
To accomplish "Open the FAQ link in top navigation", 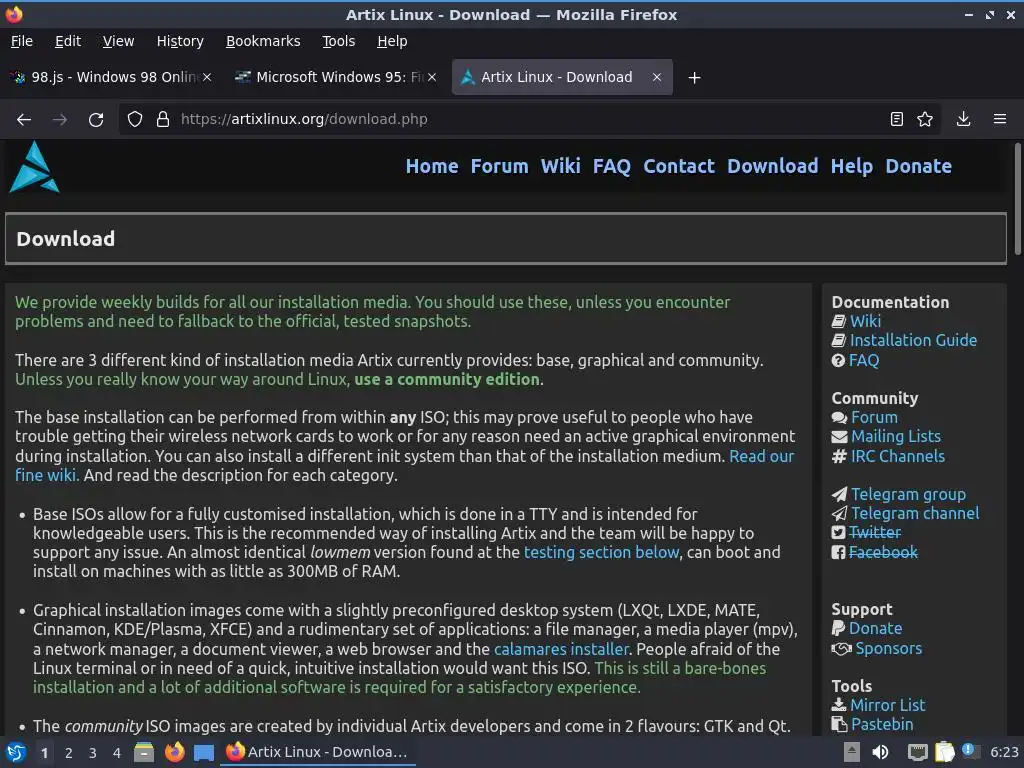I will (612, 167).
